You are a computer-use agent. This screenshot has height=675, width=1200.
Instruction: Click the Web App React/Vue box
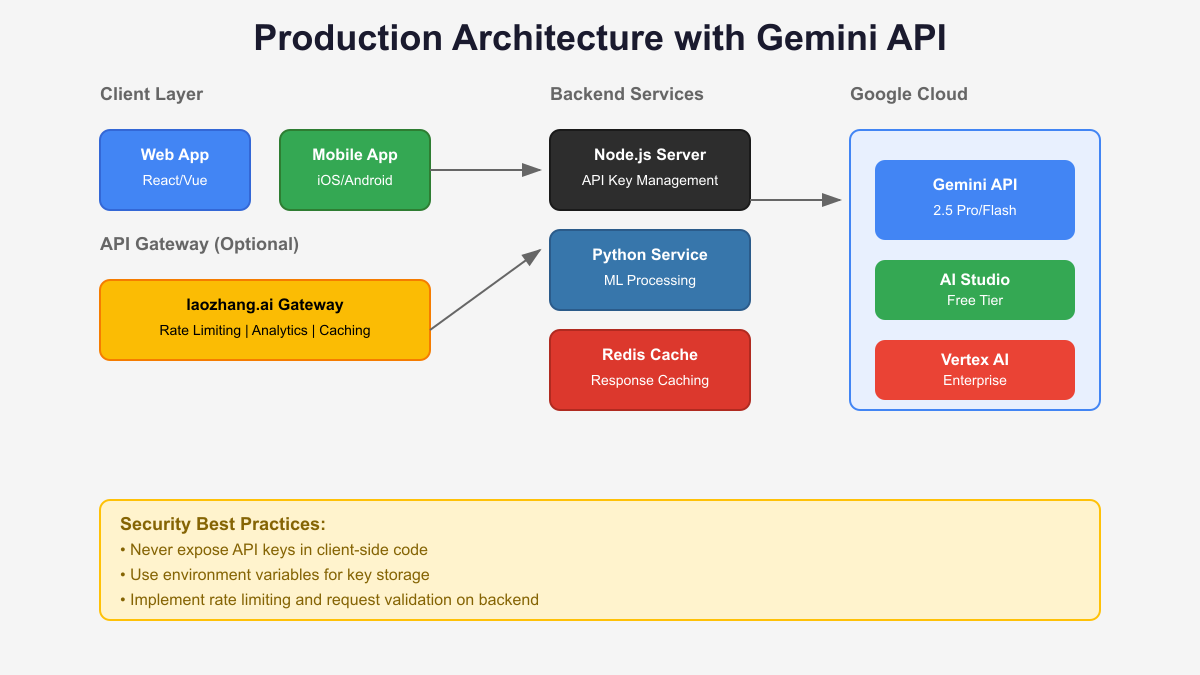(x=175, y=170)
